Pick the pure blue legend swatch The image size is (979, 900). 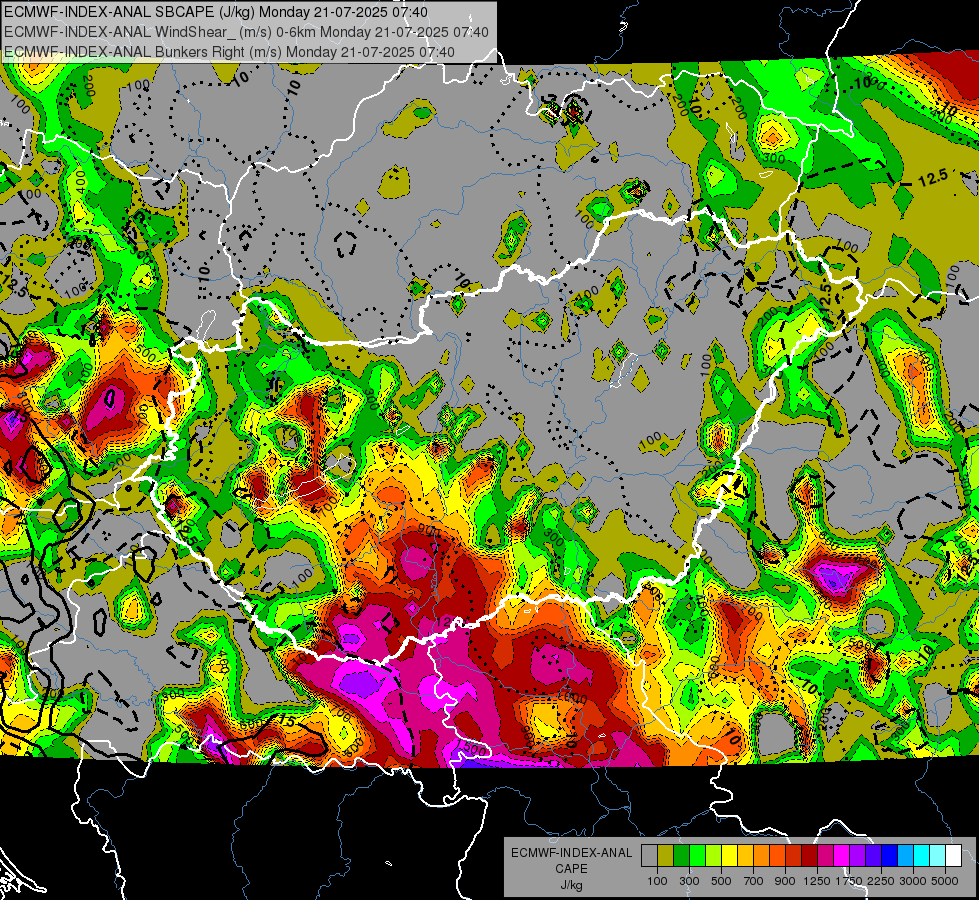890,856
